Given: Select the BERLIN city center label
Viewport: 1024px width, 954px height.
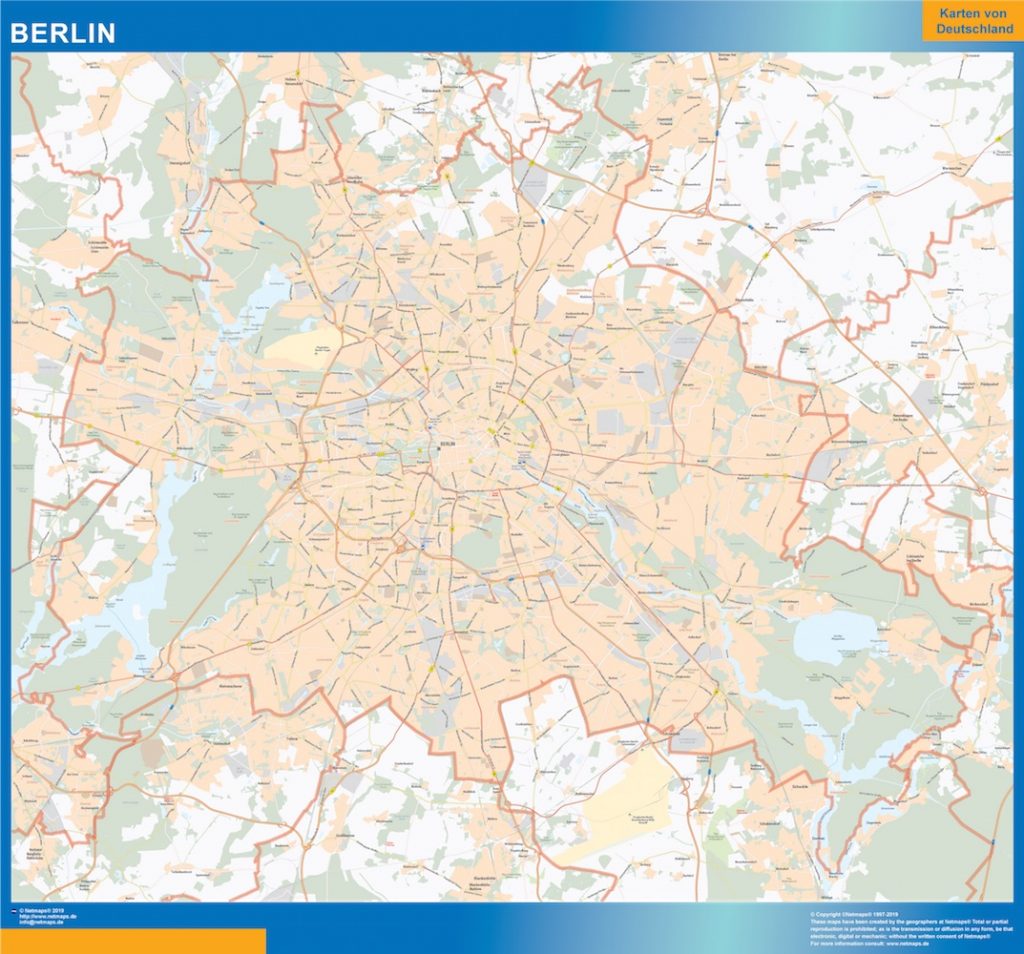Looking at the screenshot, I should [447, 441].
